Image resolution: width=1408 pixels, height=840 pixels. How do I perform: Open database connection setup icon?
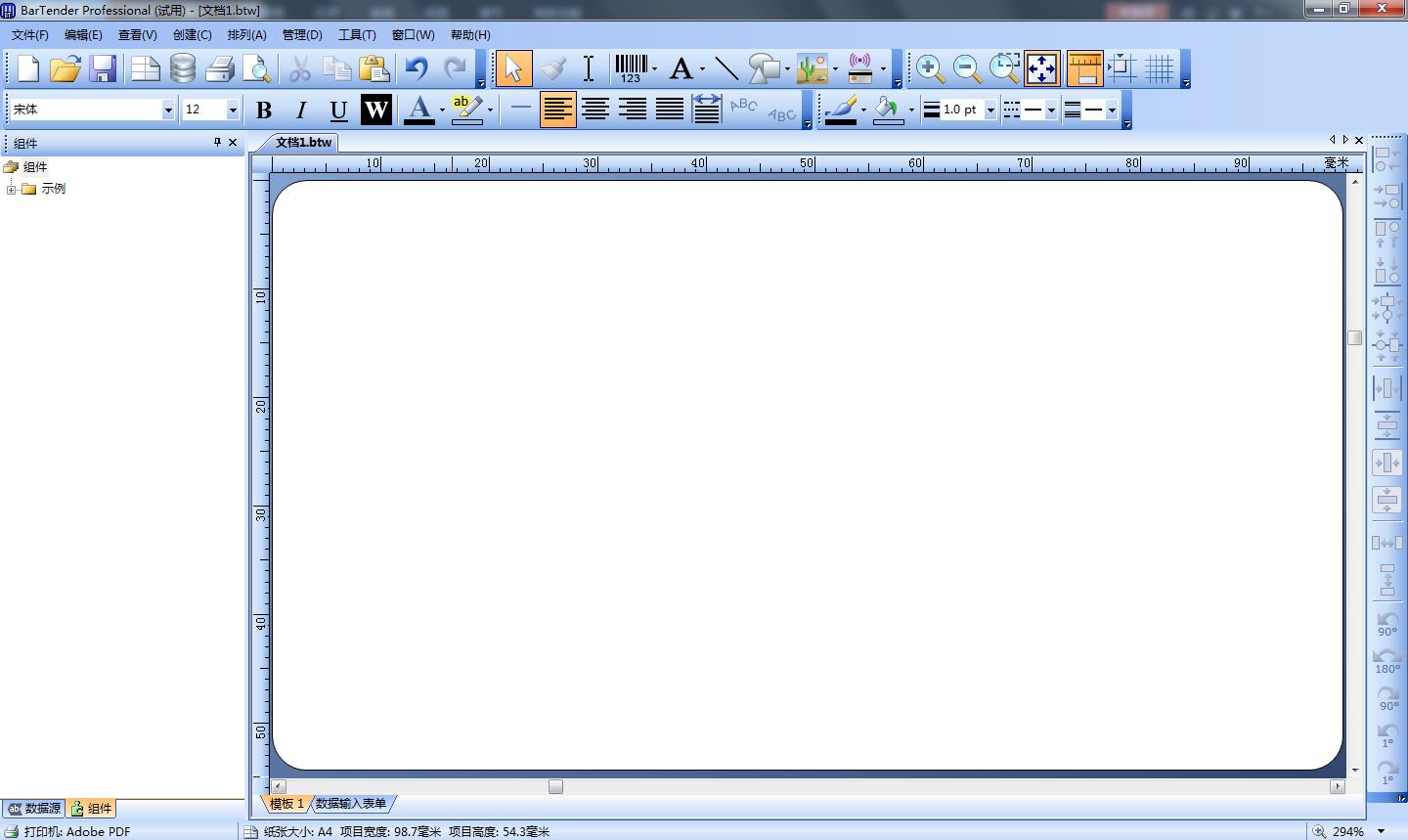pyautogui.click(x=183, y=68)
